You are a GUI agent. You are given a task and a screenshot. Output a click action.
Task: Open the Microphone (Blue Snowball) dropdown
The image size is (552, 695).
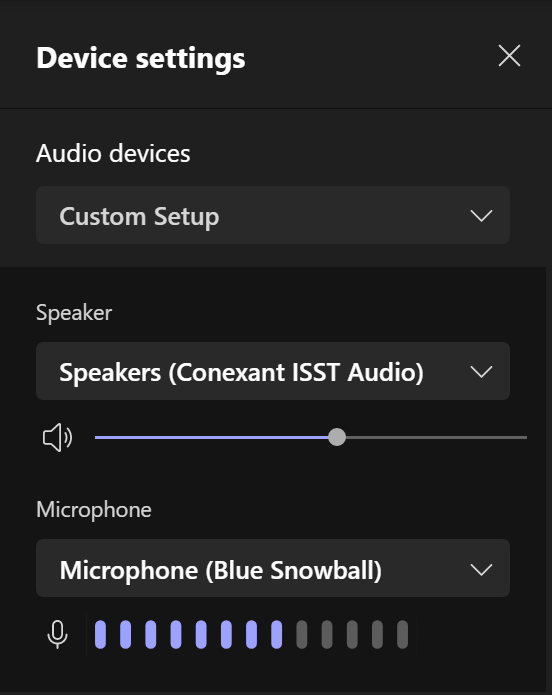273,568
